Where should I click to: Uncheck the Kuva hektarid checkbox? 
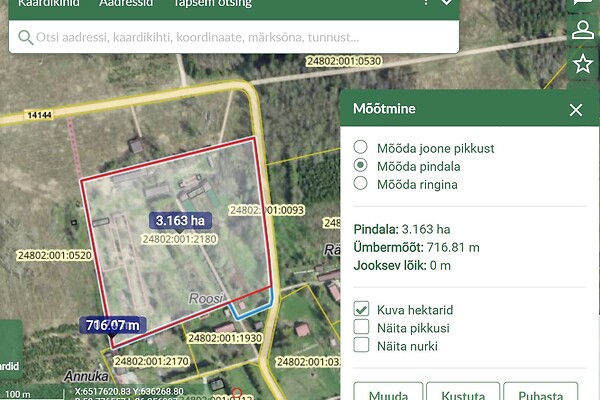[363, 309]
